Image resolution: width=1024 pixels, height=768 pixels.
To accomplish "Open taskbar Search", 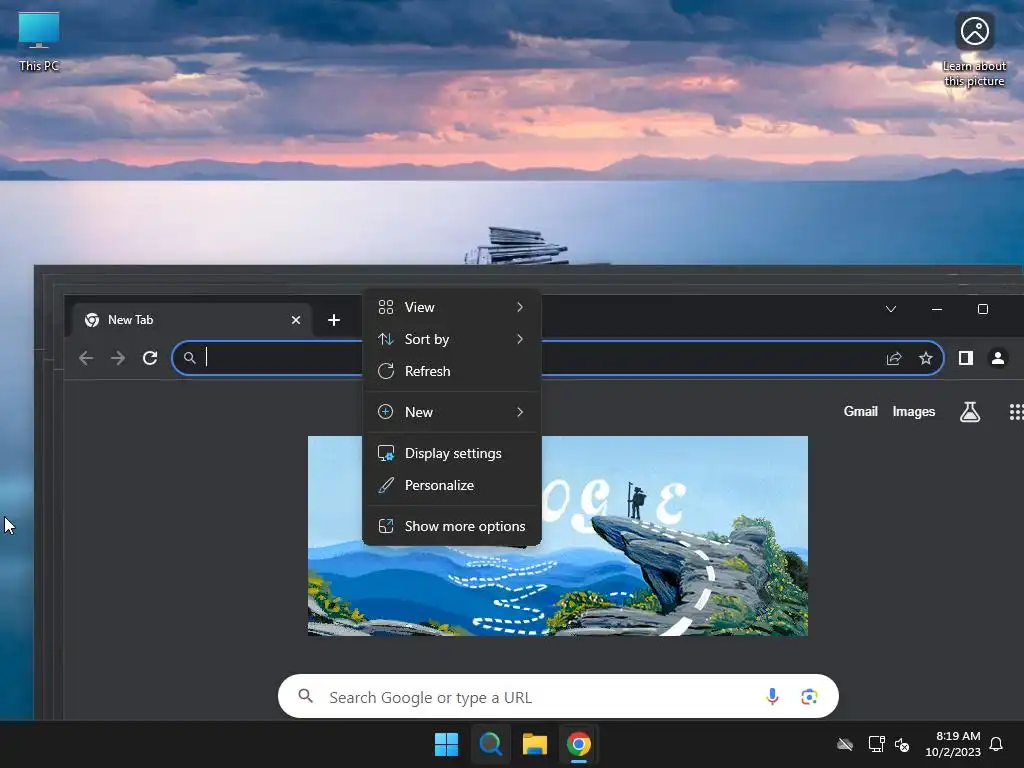I will click(490, 744).
